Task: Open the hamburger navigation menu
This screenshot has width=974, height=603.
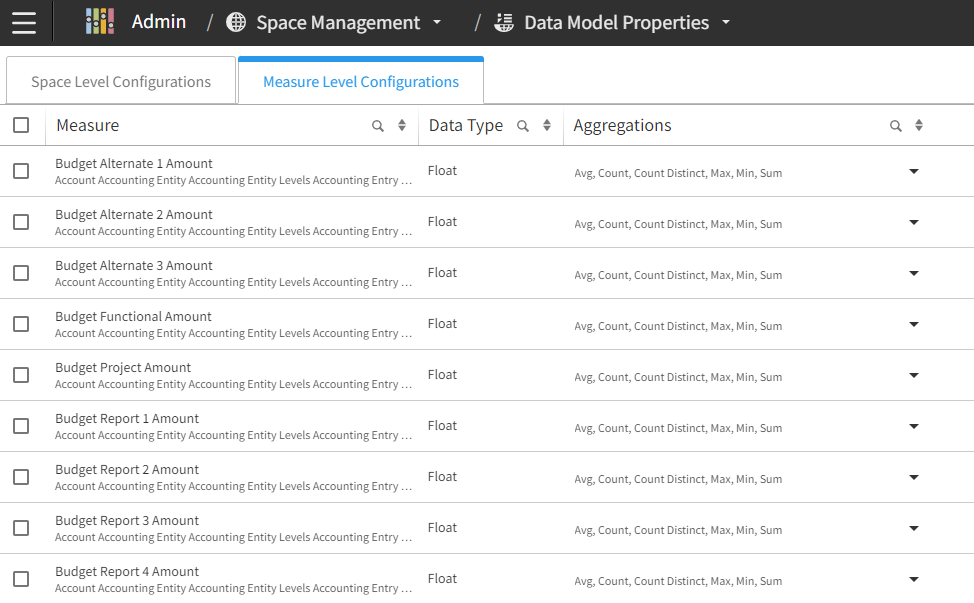Action: point(24,22)
